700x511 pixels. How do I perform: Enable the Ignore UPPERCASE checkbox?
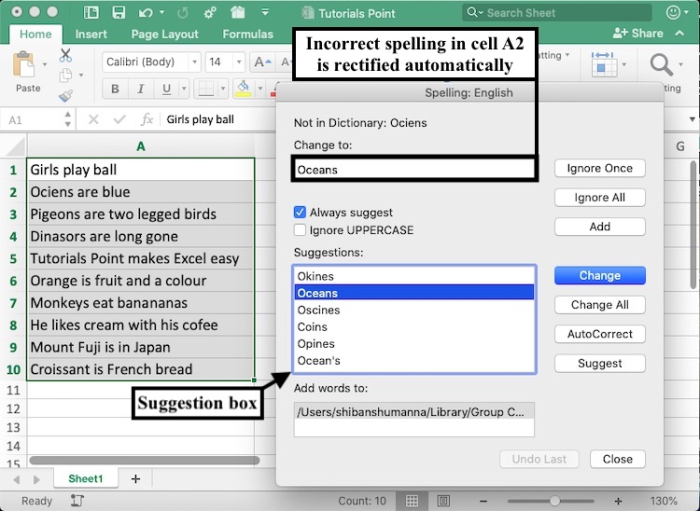[300, 230]
